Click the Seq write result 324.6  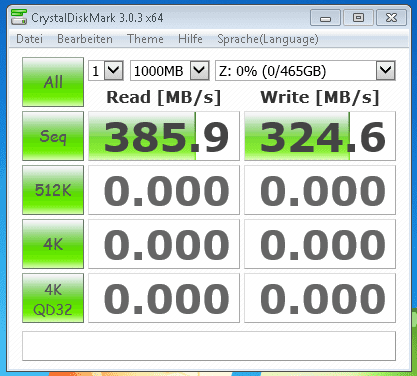tap(320, 136)
